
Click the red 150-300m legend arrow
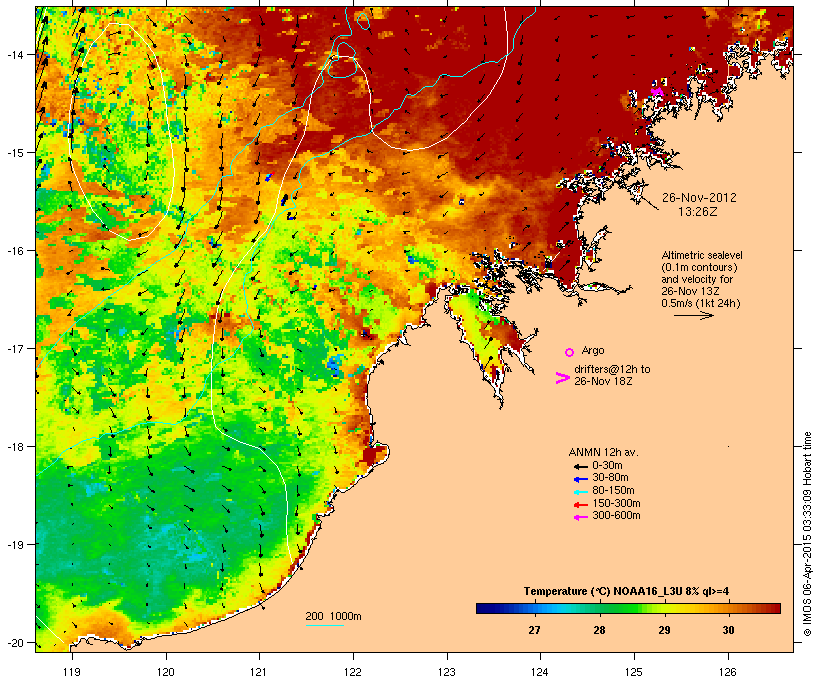click(581, 505)
